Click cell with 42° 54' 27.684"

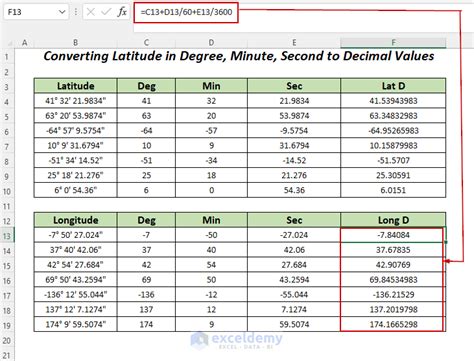(75, 265)
